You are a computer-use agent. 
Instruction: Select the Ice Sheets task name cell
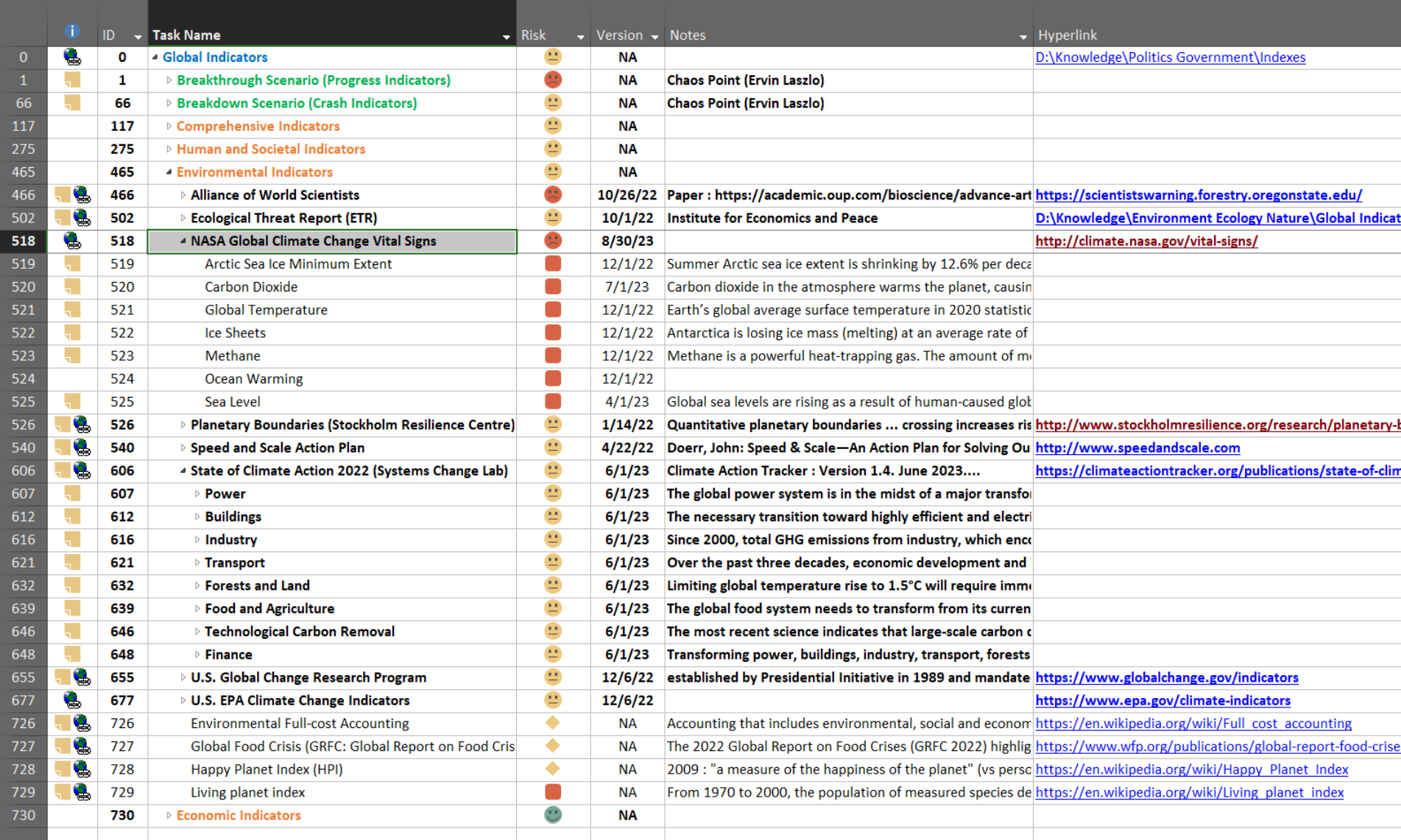tap(332, 333)
